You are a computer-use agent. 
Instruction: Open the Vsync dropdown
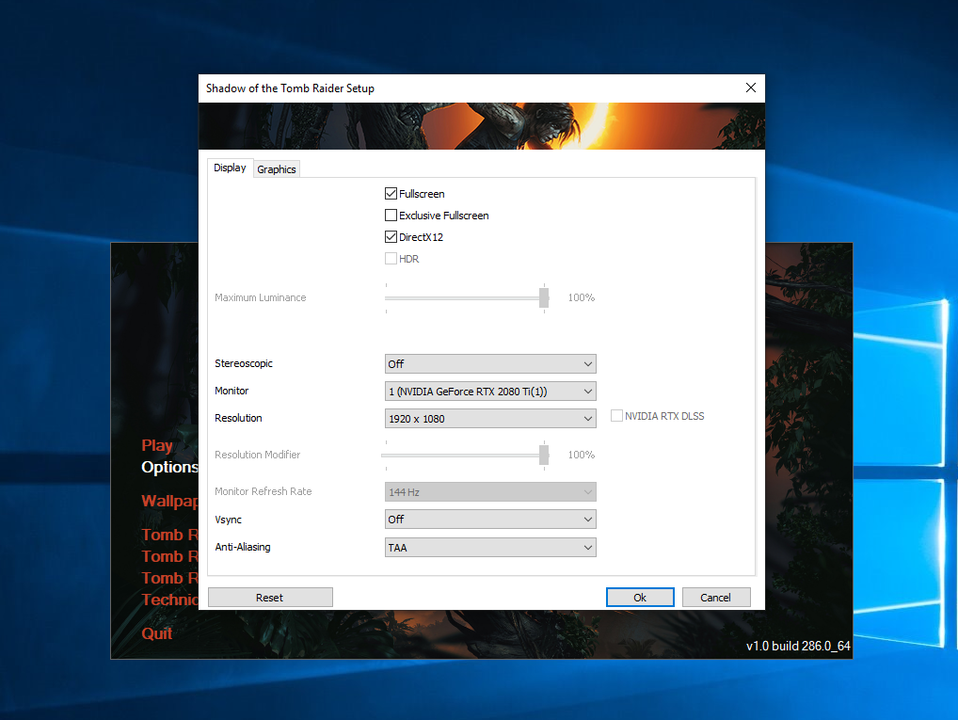(x=490, y=519)
